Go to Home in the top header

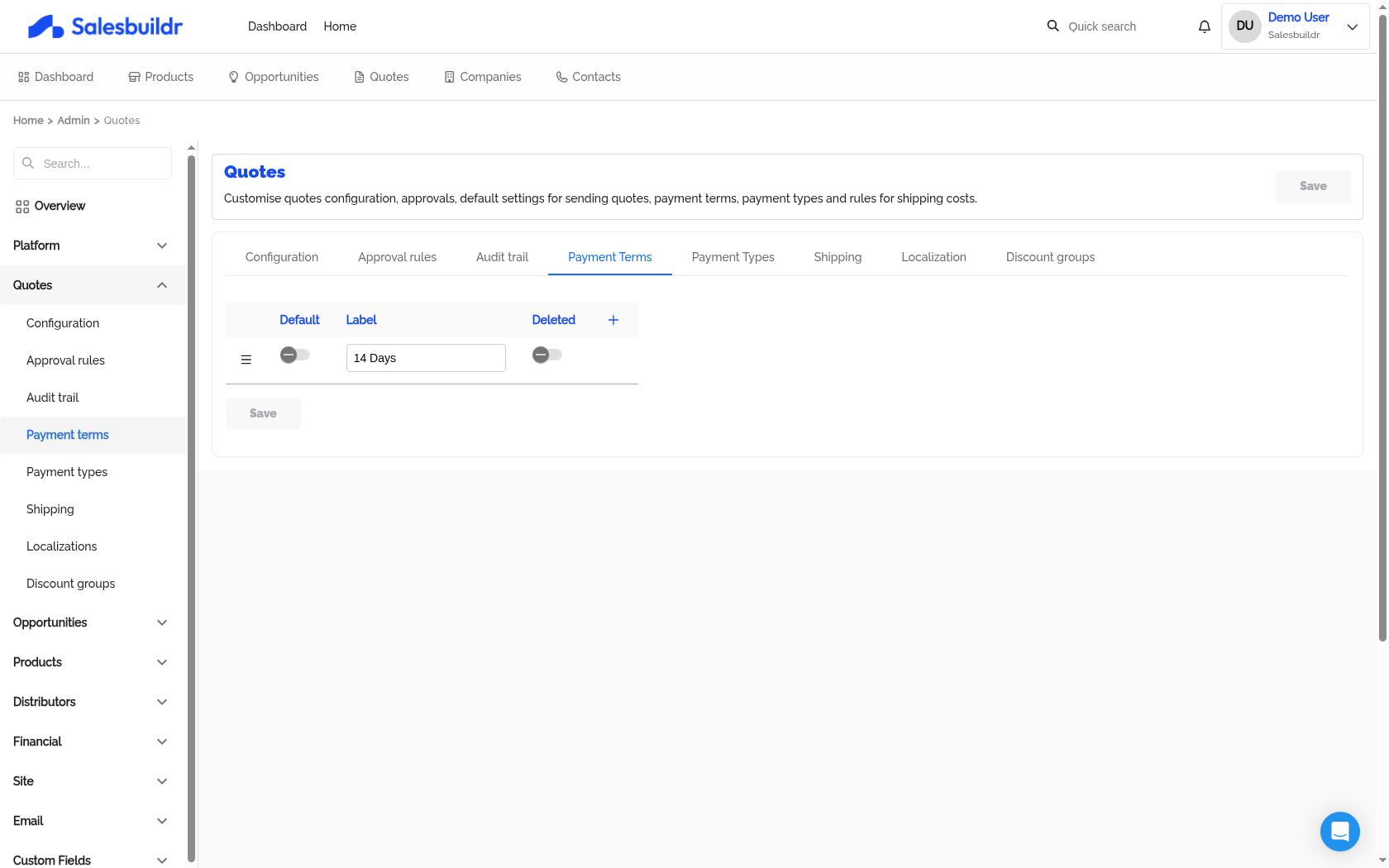[x=340, y=26]
